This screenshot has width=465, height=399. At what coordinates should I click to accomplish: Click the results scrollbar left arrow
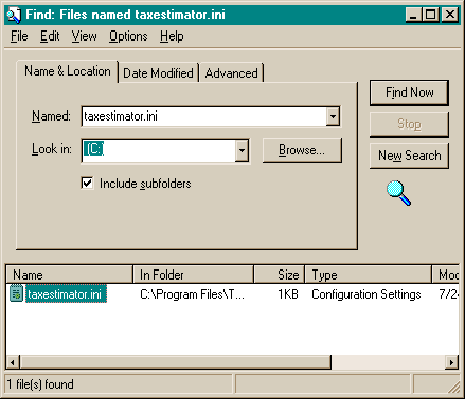[13, 362]
